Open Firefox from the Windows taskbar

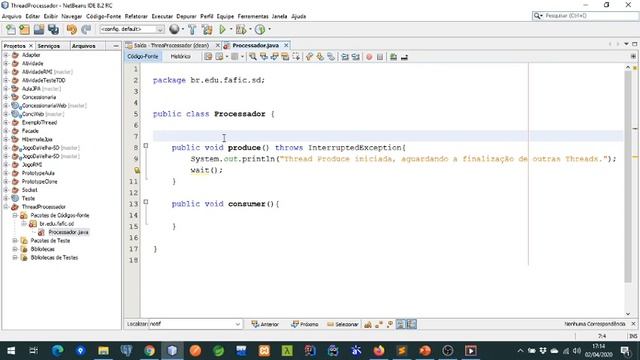pos(379,350)
